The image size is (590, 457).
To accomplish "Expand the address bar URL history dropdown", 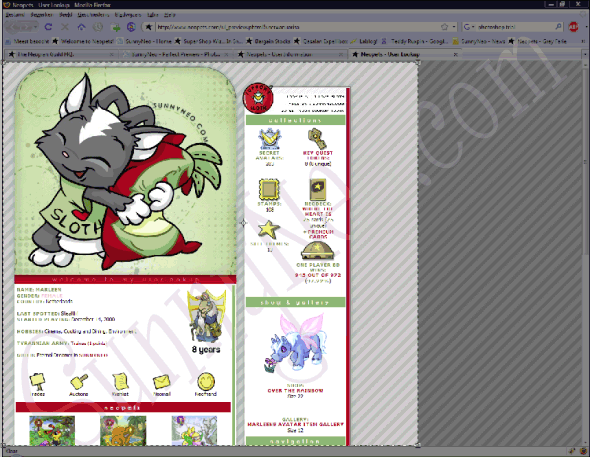I will click(454, 27).
